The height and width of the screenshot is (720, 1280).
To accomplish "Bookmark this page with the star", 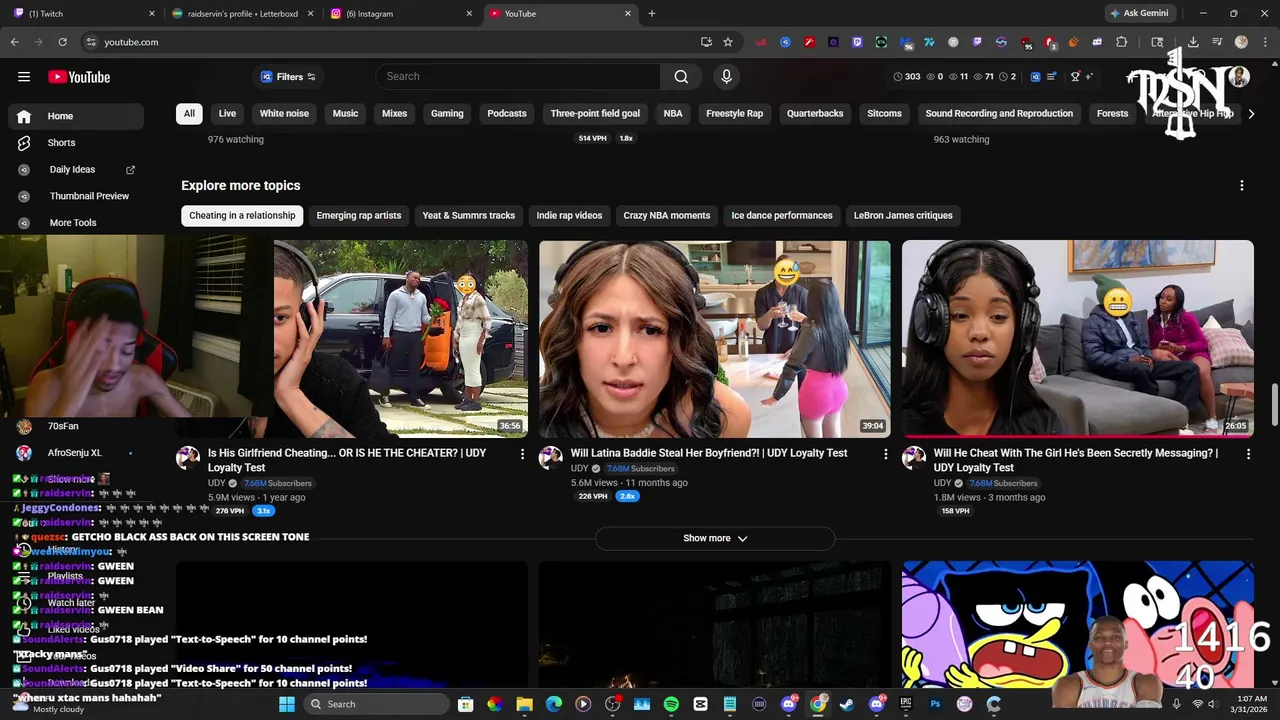I will point(728,42).
